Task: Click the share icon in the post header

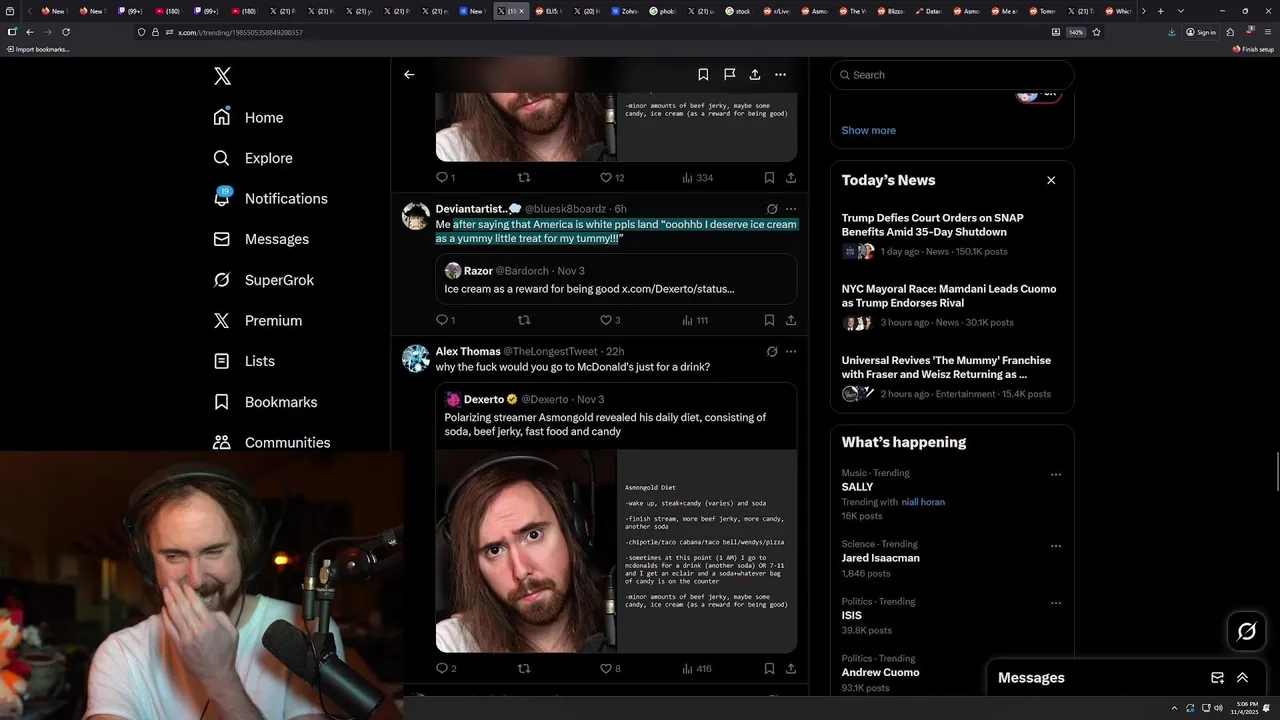Action: [x=755, y=74]
